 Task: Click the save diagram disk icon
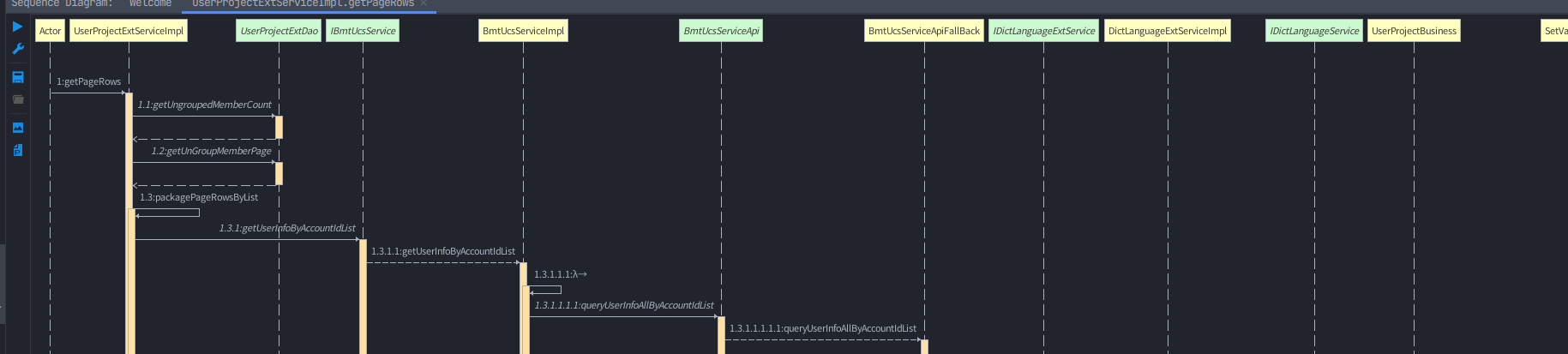tap(18, 77)
